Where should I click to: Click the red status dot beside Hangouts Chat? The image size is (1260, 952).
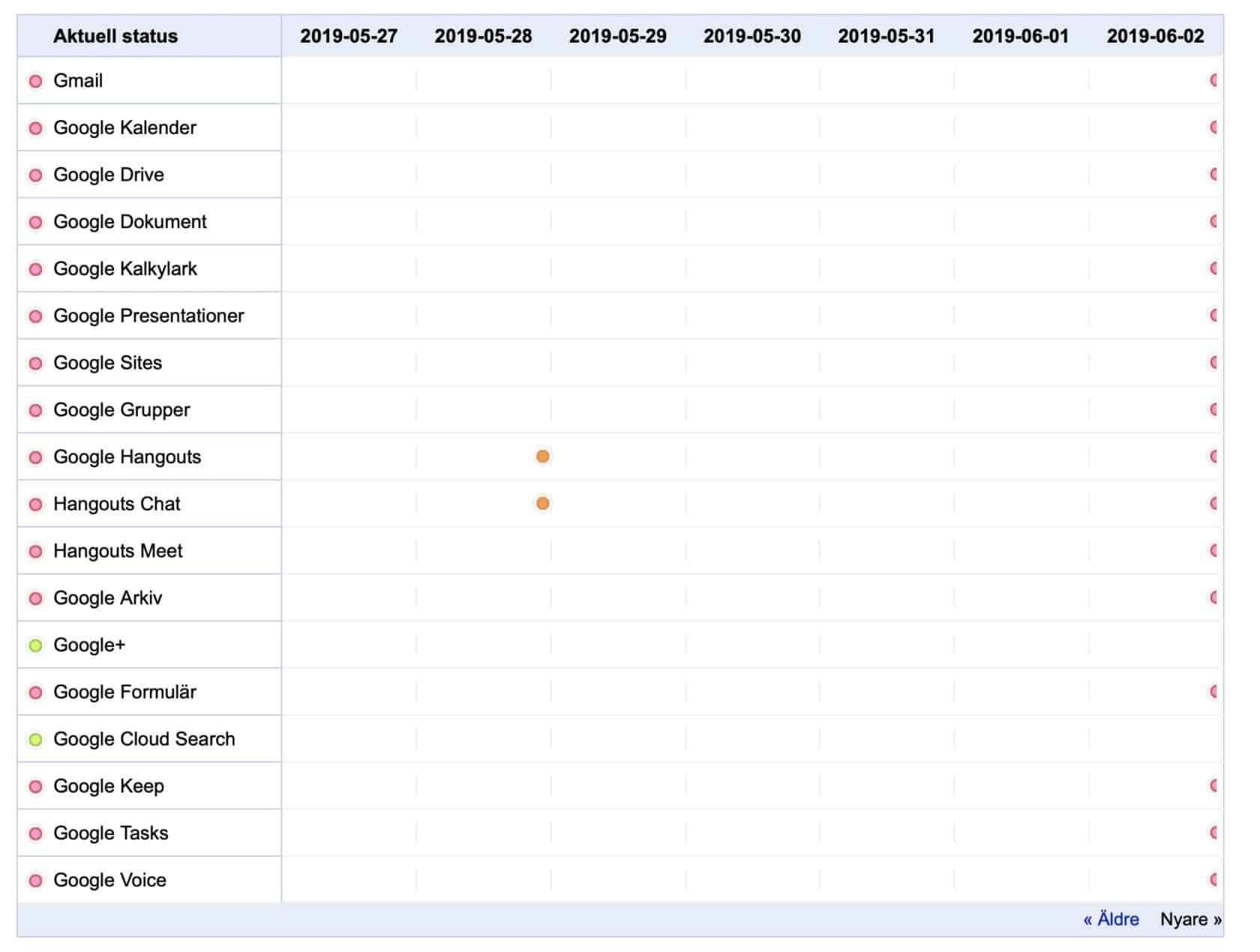[x=35, y=504]
